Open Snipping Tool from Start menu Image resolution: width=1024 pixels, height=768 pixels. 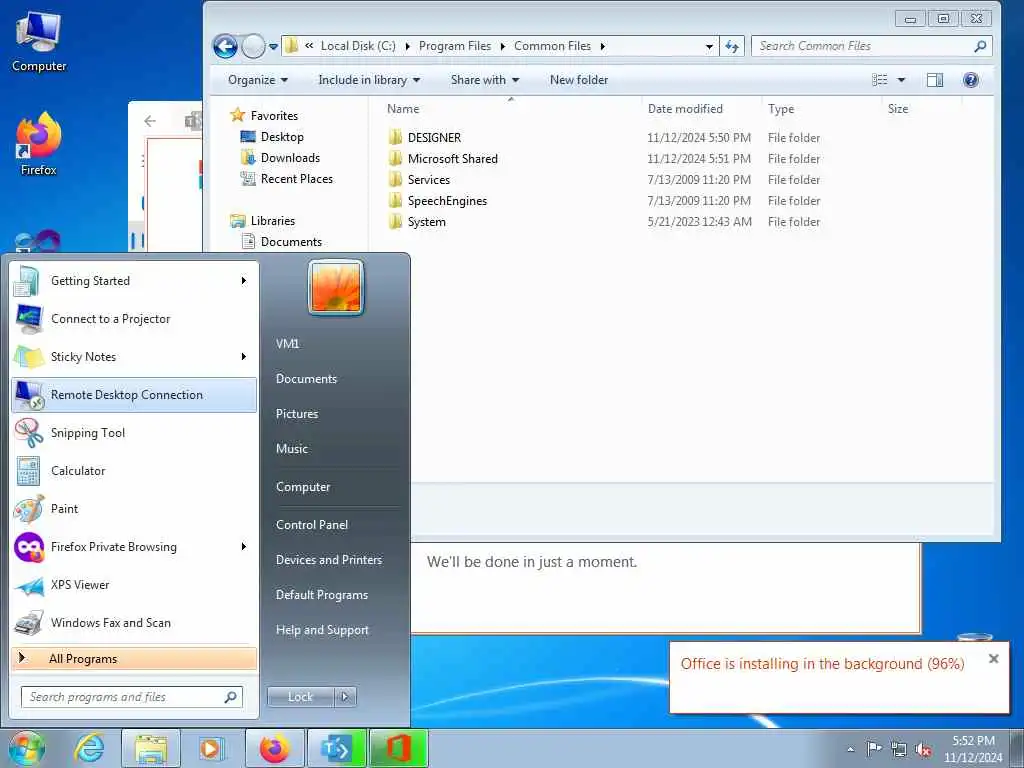coord(134,433)
